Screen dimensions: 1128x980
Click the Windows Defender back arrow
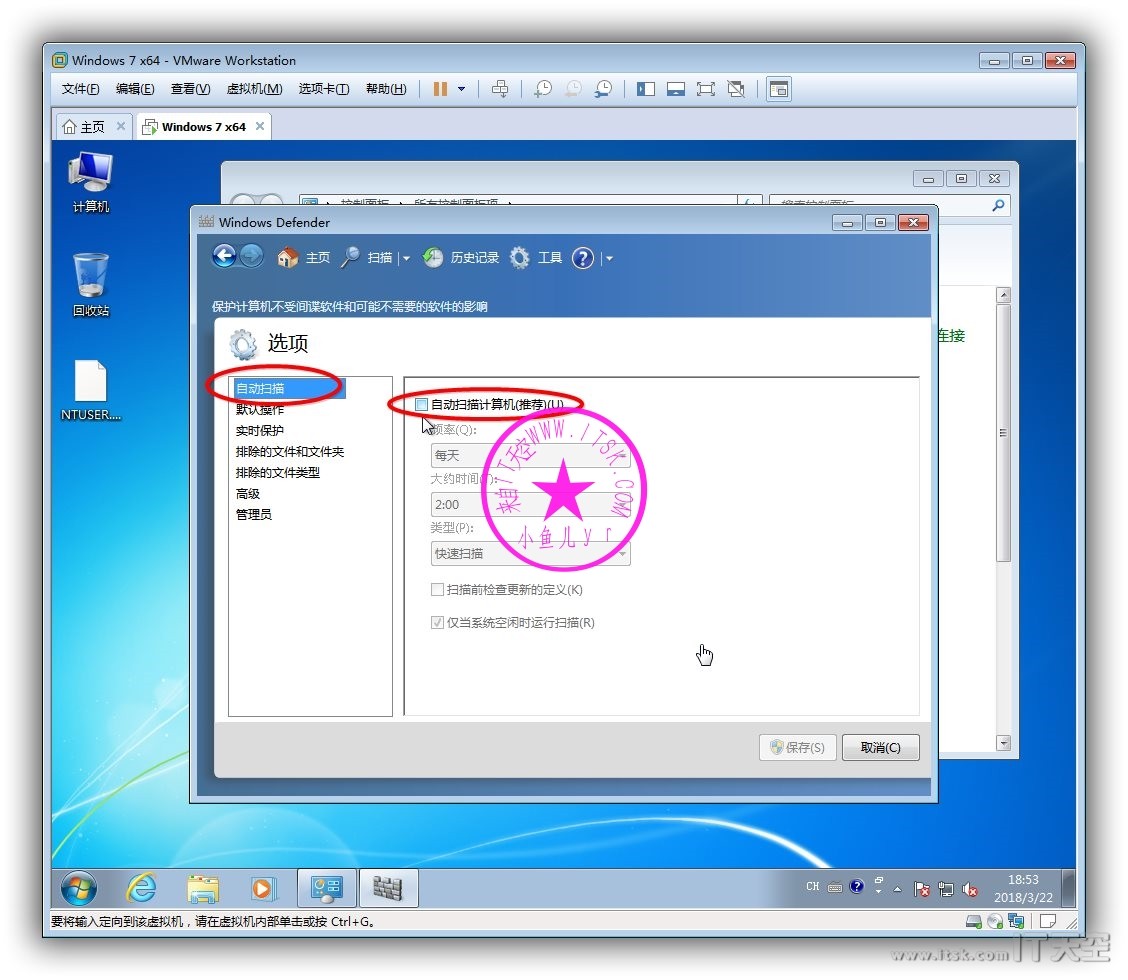click(x=224, y=257)
